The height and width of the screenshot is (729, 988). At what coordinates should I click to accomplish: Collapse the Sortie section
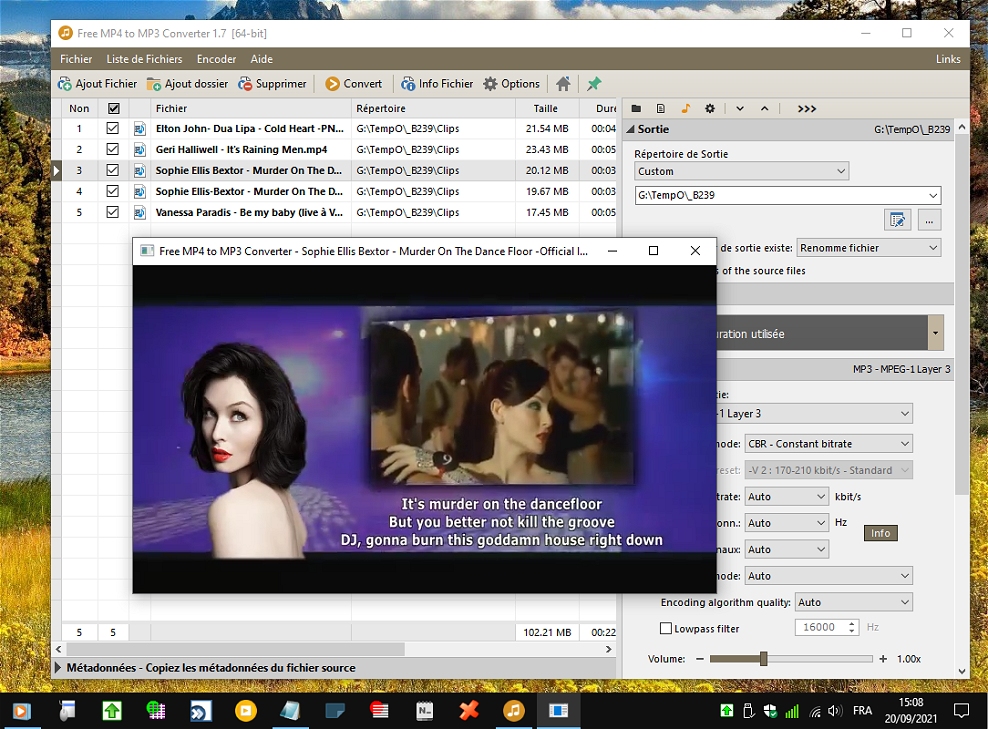click(x=630, y=129)
